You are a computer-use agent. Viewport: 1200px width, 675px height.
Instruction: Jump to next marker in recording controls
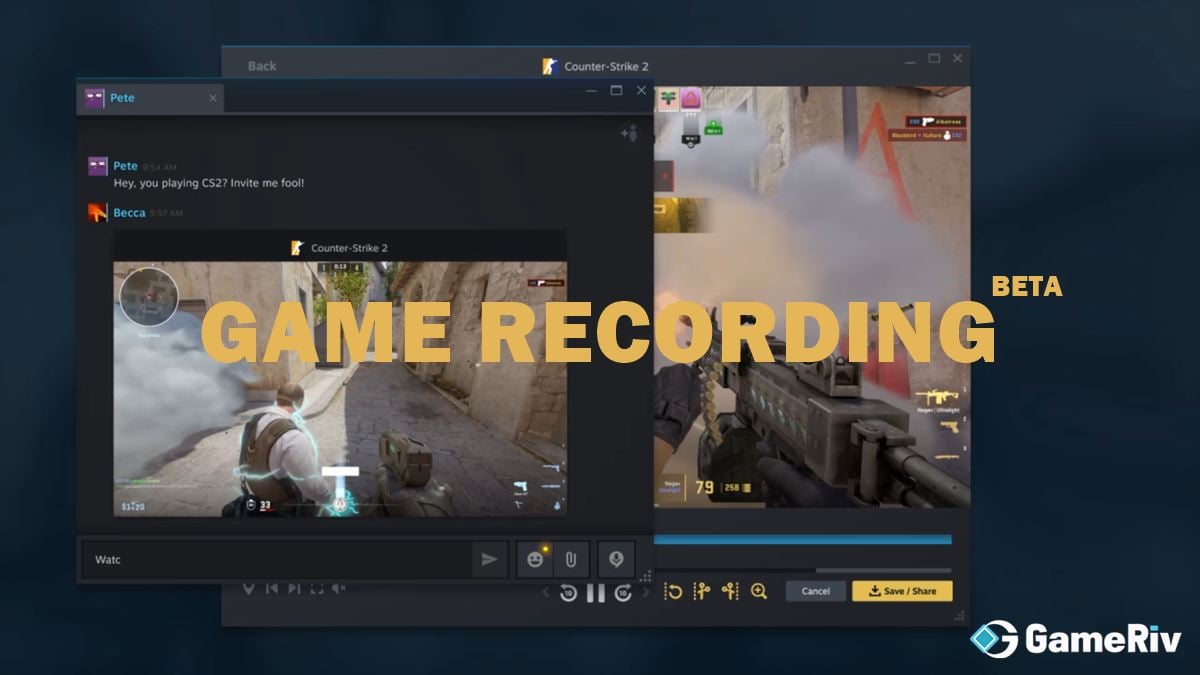[293, 588]
